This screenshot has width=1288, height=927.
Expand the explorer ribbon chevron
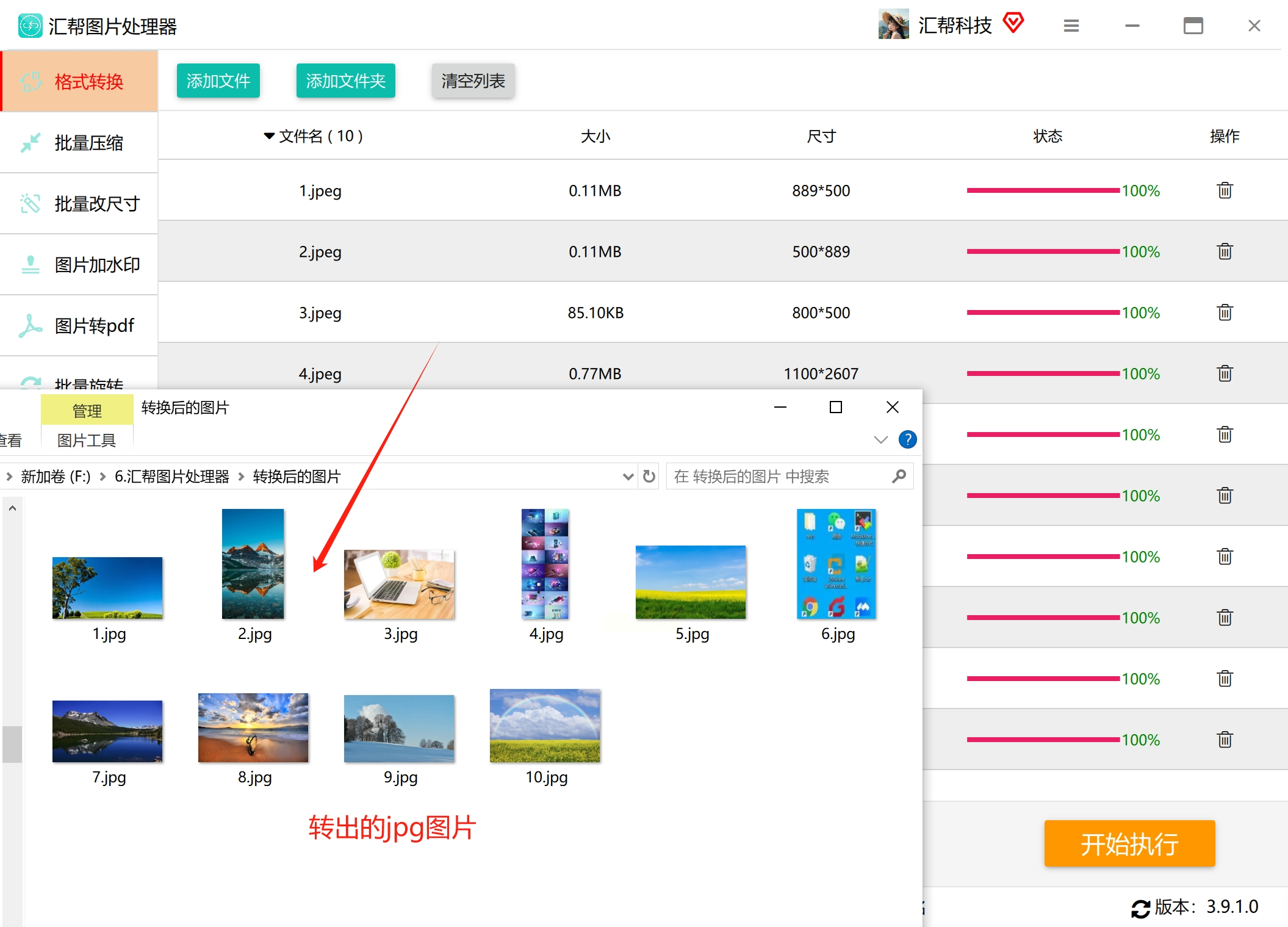pos(880,439)
